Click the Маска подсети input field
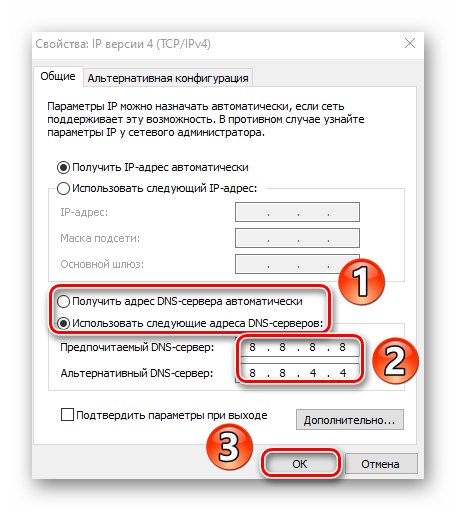Image resolution: width=456 pixels, height=511 pixels. (297, 238)
